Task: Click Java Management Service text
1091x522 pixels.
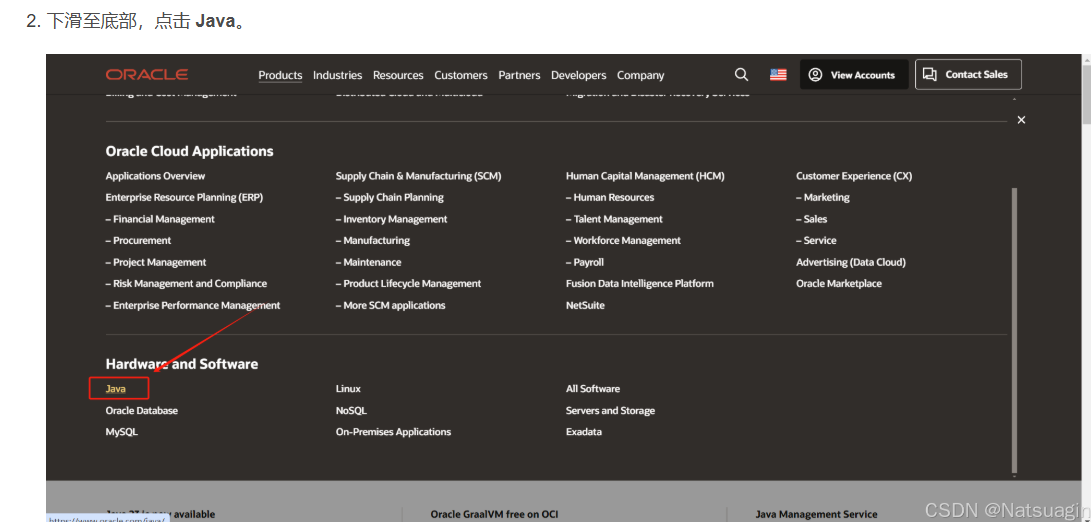Action: pos(816,514)
